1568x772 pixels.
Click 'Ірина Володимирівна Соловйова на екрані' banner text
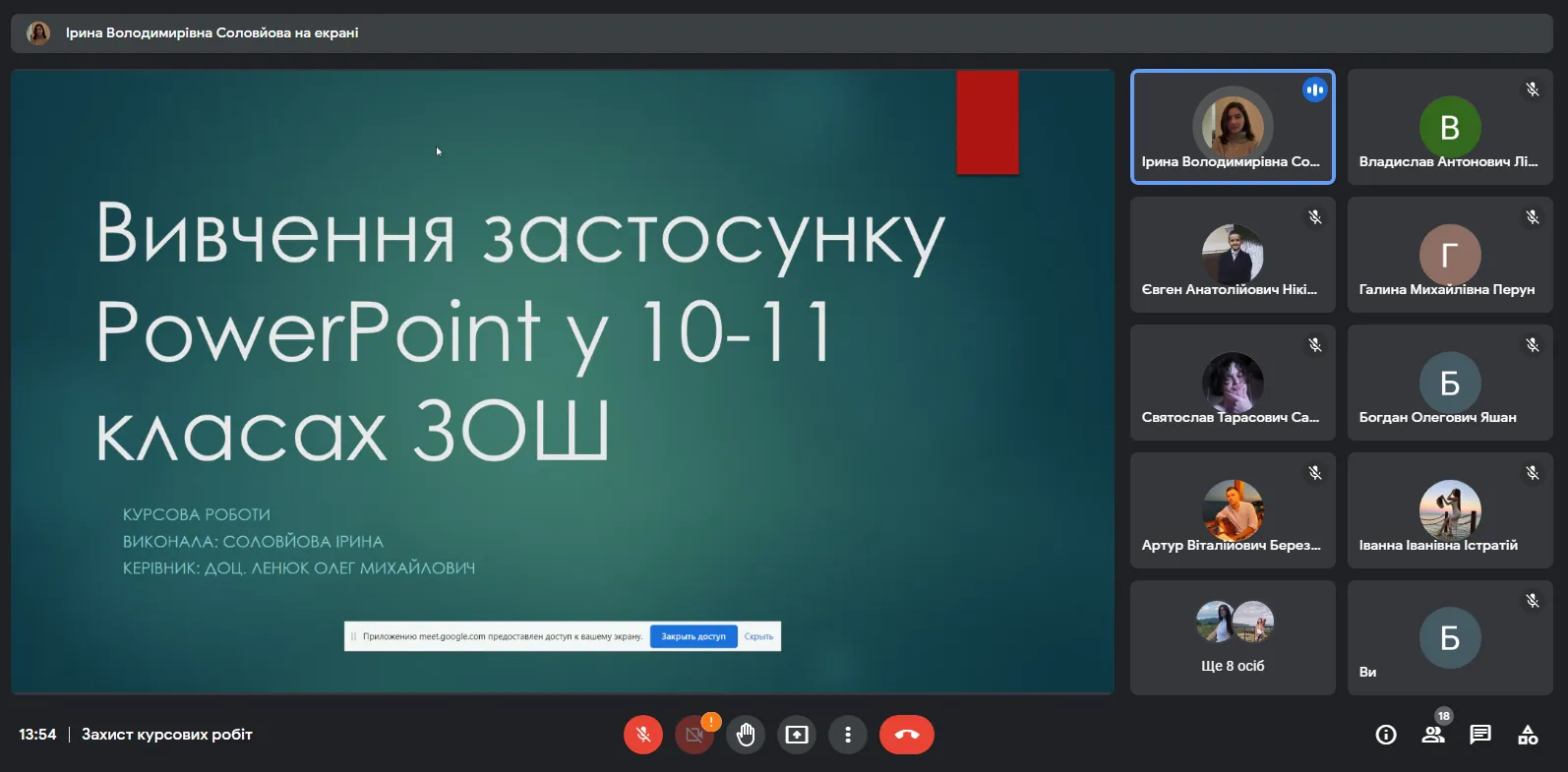211,33
